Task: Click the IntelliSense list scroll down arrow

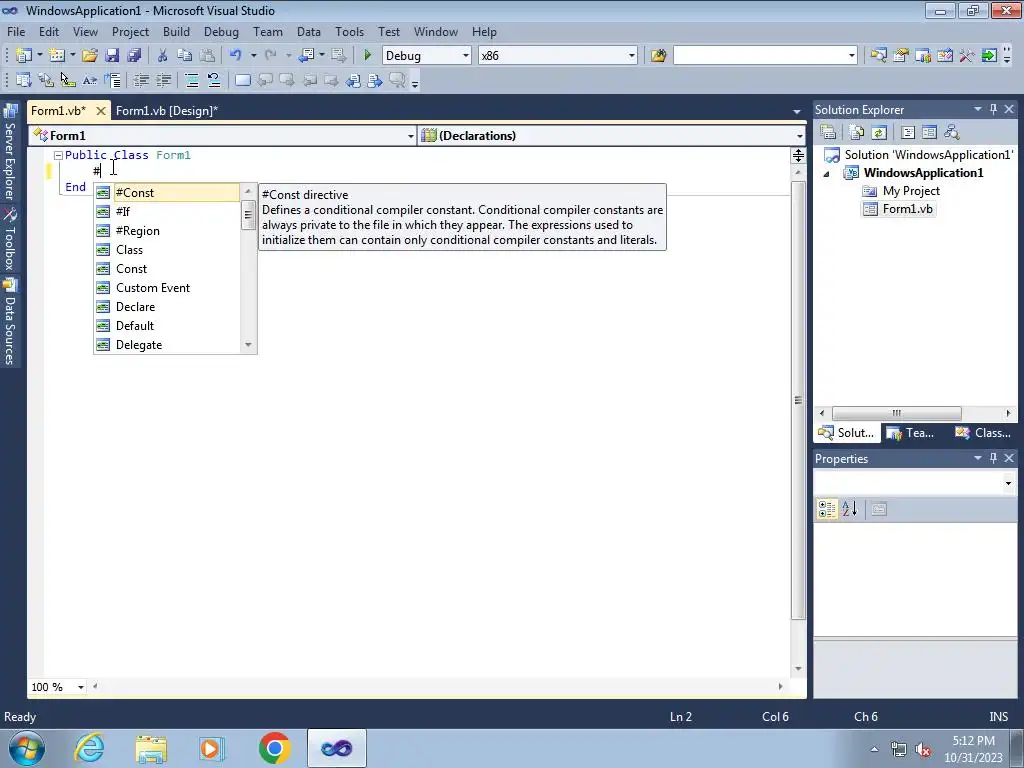Action: click(248, 345)
